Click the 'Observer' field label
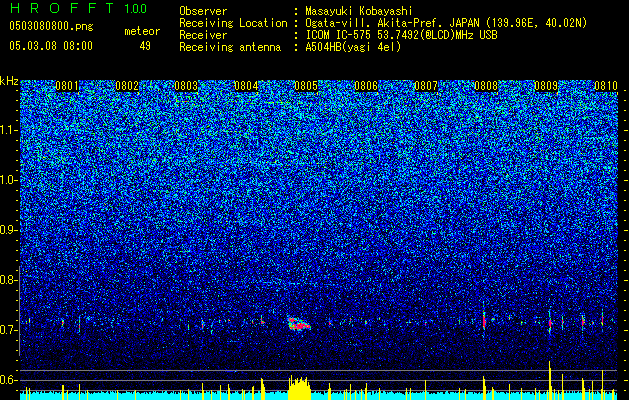Image resolution: width=629 pixels, height=400 pixels. coord(203,11)
